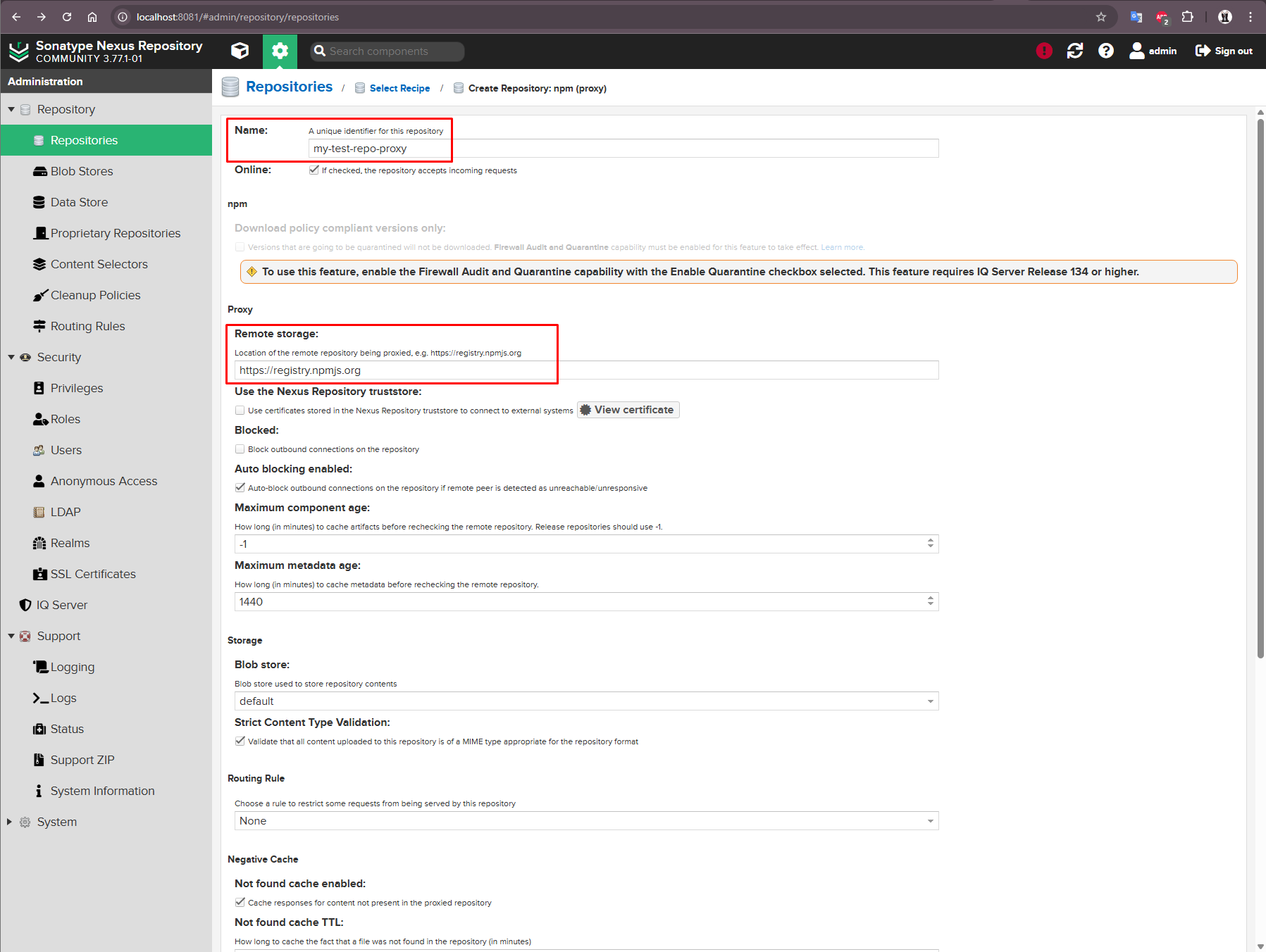
Task: Click the Maximum metadata age spinner arrows
Action: (x=930, y=601)
